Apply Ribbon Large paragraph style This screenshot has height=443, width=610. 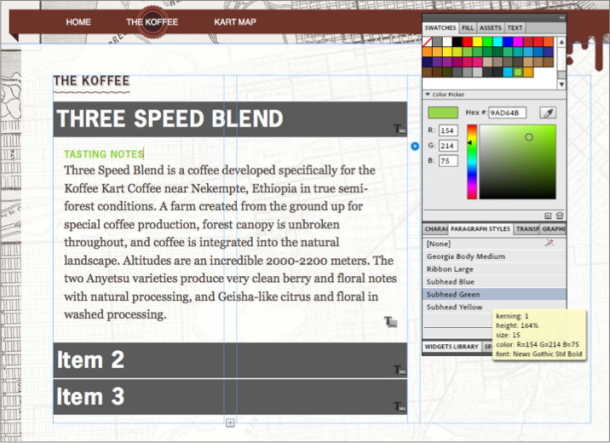pyautogui.click(x=494, y=269)
